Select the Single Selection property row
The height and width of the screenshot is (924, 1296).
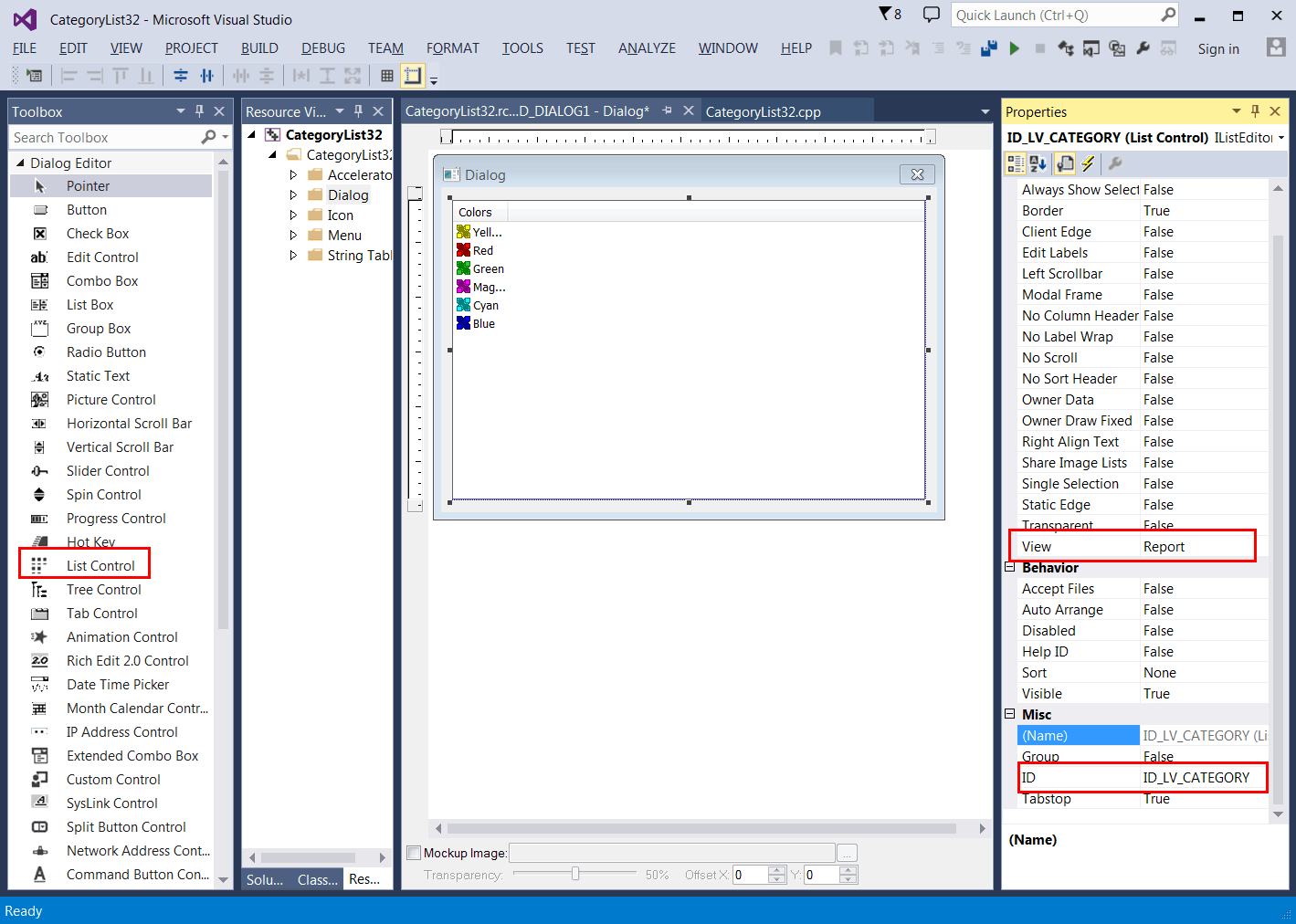(1143, 484)
